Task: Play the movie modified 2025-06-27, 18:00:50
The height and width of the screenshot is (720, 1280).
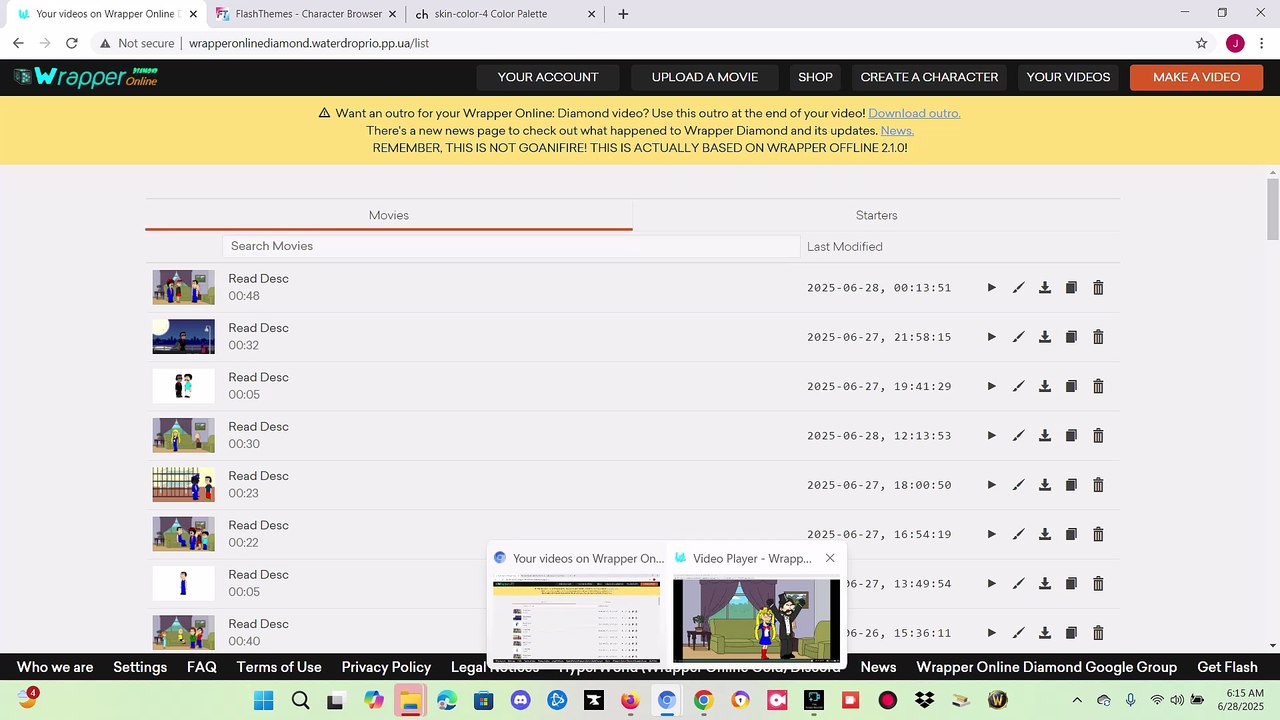Action: tap(991, 485)
